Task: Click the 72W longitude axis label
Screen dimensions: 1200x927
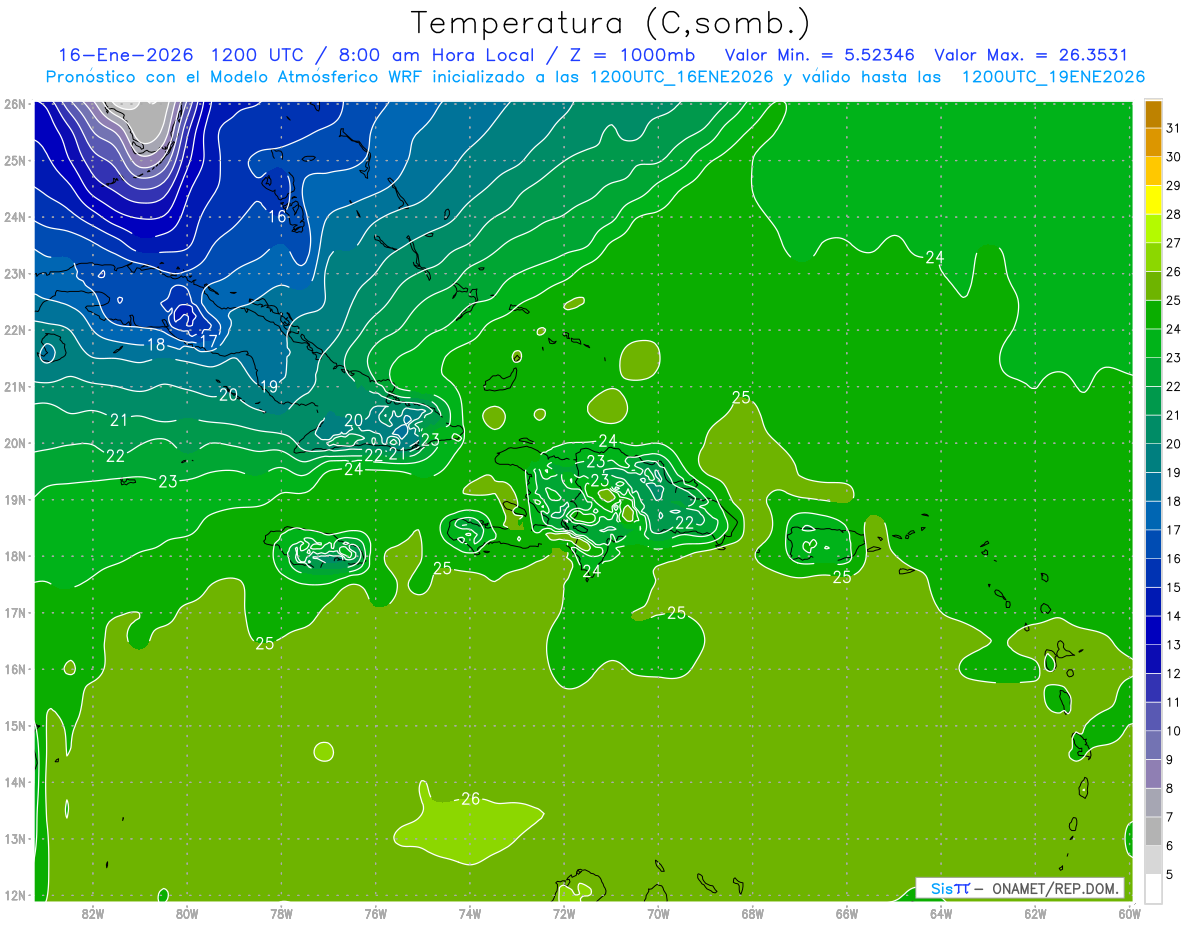Action: (x=563, y=912)
